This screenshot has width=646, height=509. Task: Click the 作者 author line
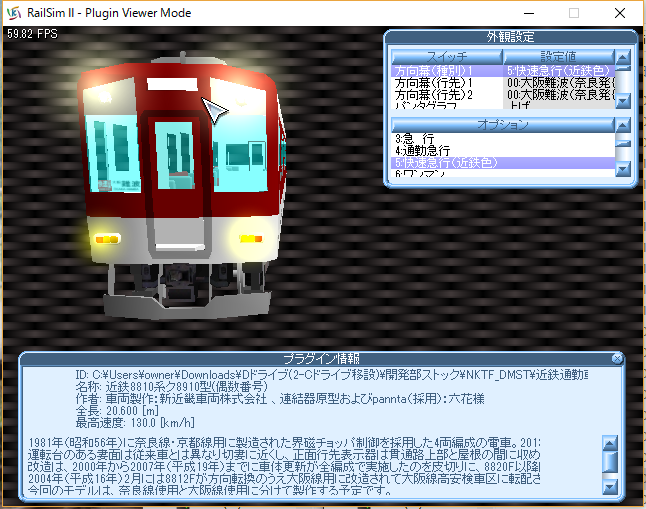pyautogui.click(x=280, y=399)
